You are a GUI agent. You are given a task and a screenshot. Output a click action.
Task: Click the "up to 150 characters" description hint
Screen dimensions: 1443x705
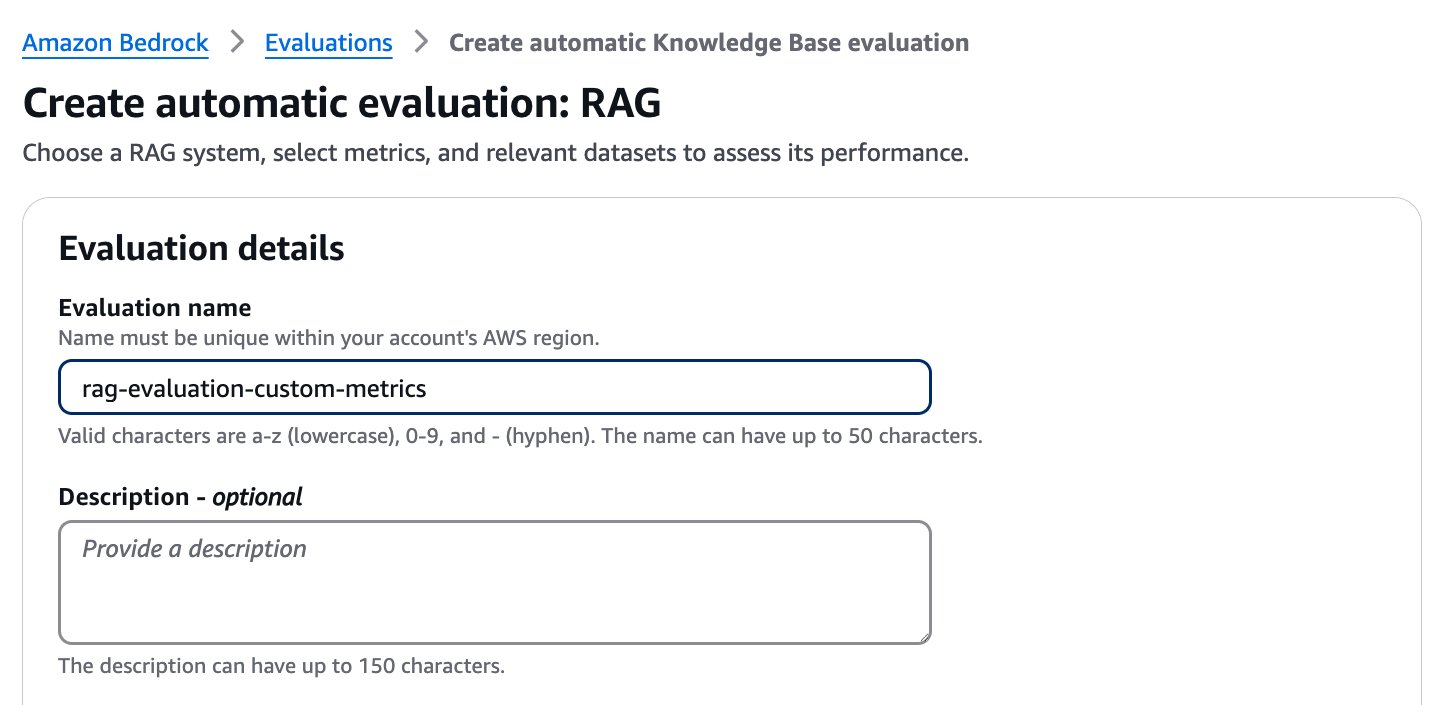coord(282,665)
